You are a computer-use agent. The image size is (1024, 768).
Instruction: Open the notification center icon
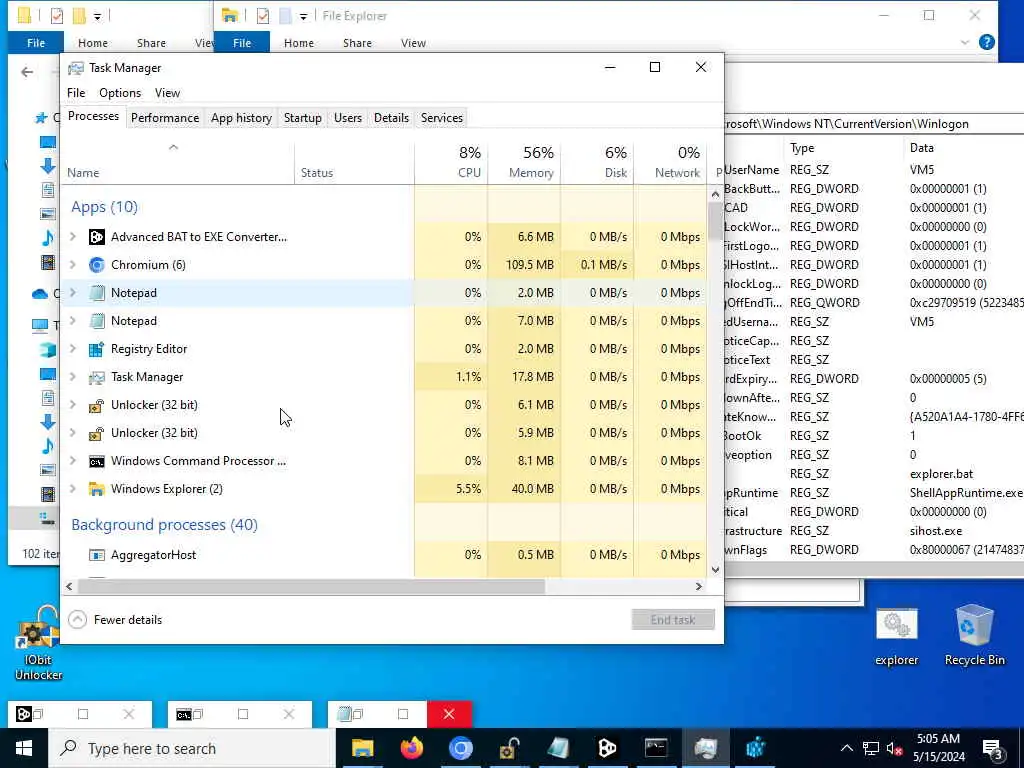(993, 750)
